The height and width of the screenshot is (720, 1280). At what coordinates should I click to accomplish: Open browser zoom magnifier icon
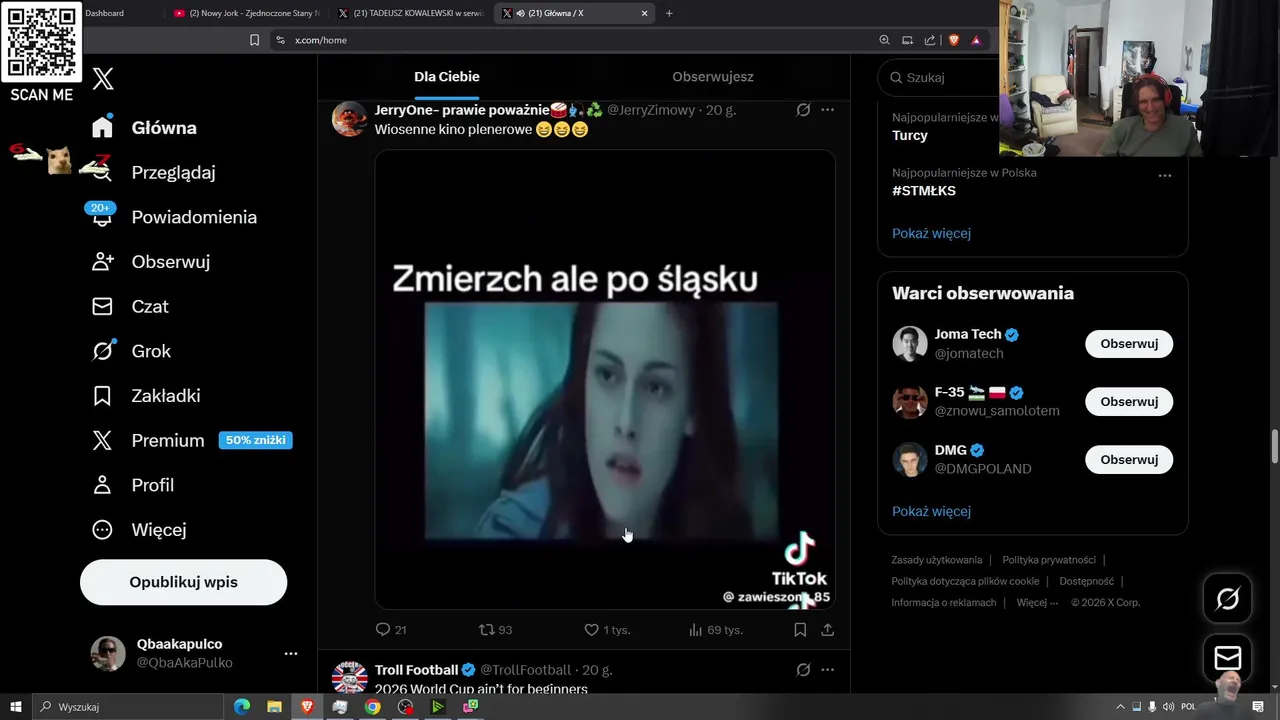[884, 40]
